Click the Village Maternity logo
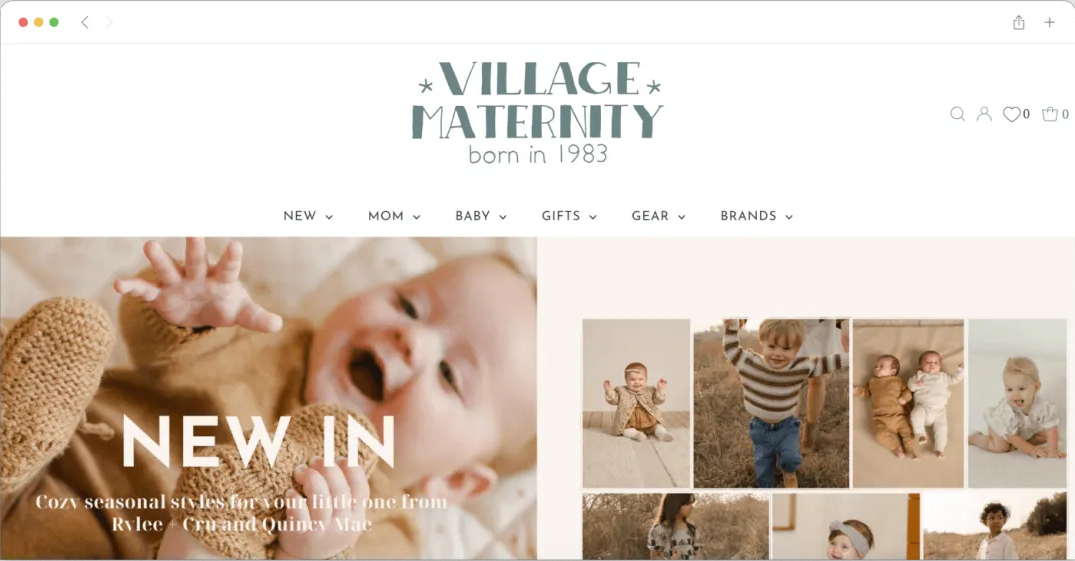Screen dimensions: 1075x561 click(x=538, y=112)
